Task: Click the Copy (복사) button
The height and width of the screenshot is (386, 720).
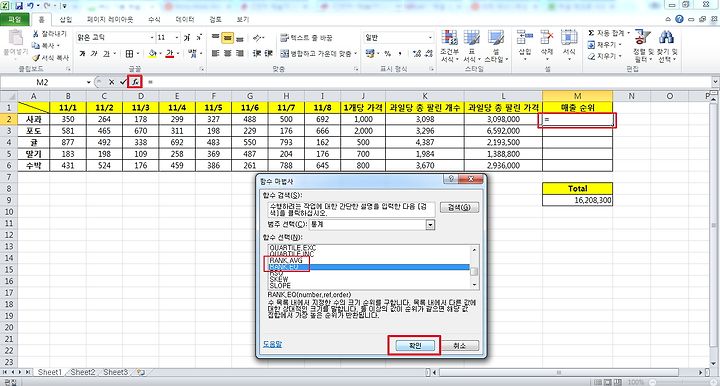Action: (46, 45)
